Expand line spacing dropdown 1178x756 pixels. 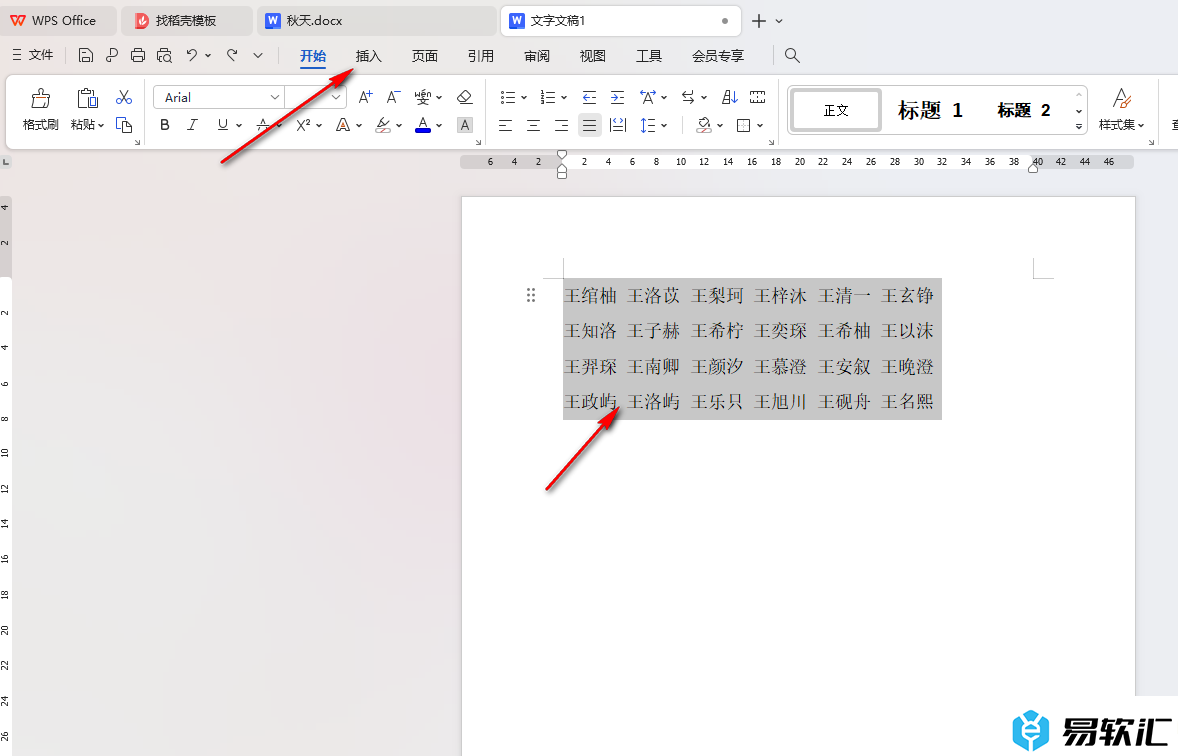pos(664,125)
